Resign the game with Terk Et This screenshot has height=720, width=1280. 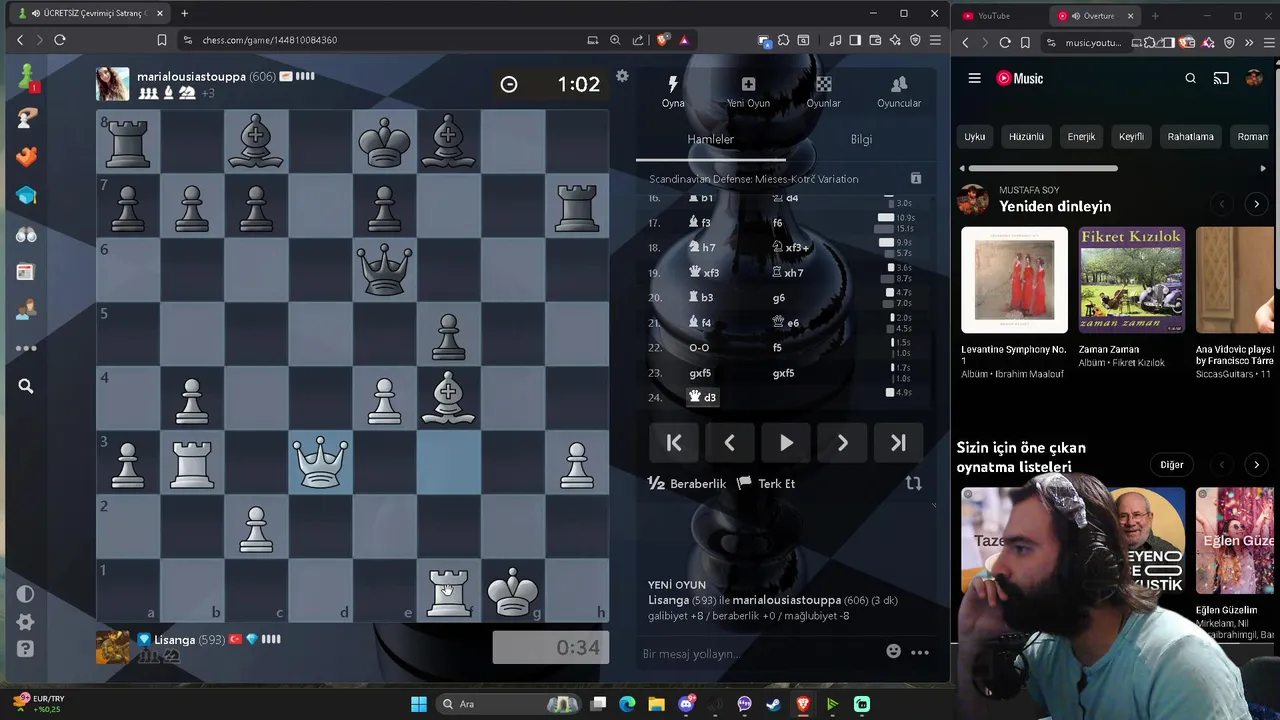766,484
